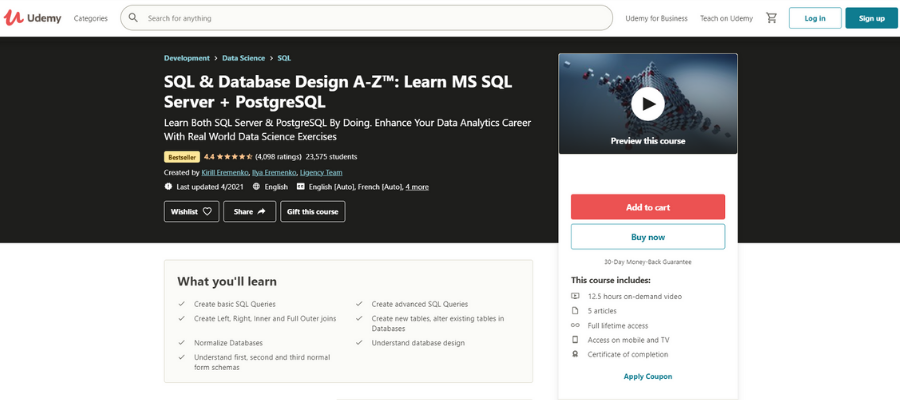Go to Data Science breadcrumb
The image size is (900, 400).
point(243,58)
